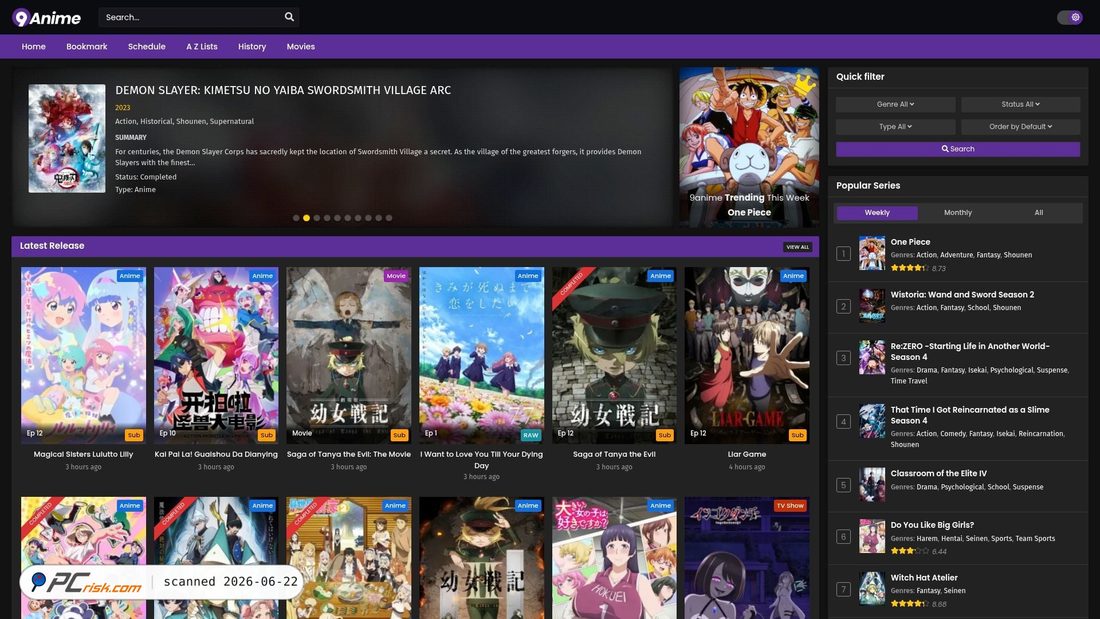Click the Saga of Tanya the Evil title
Image resolution: width=1100 pixels, height=619 pixels.
point(615,454)
